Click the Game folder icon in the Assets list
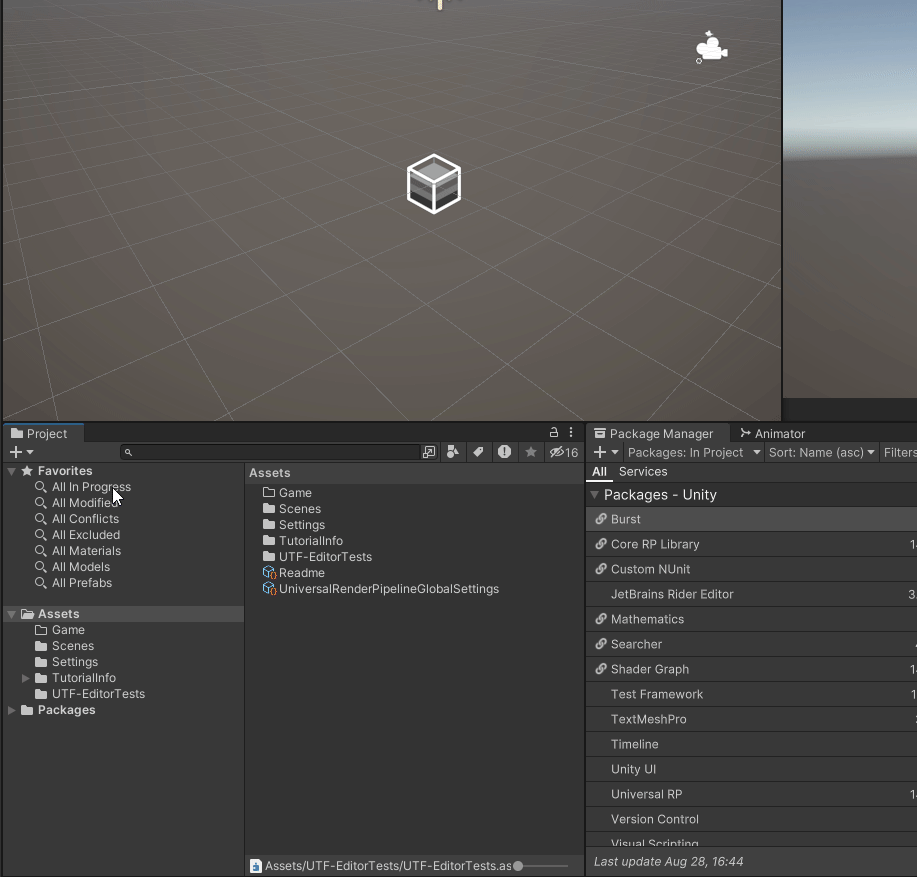The image size is (917, 877). point(269,492)
